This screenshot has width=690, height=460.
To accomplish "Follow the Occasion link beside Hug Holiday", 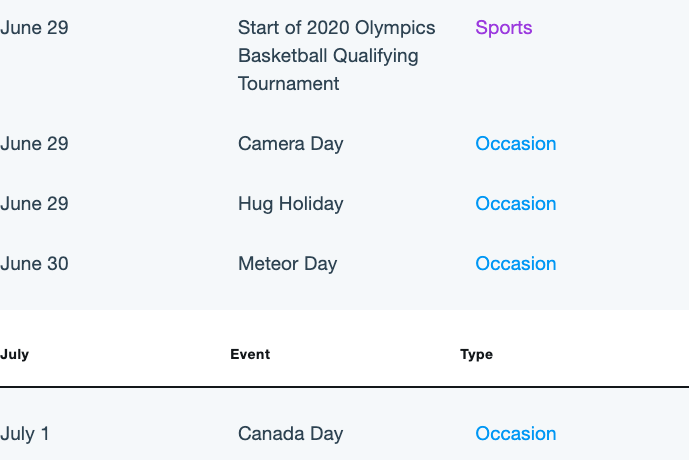I will (516, 203).
